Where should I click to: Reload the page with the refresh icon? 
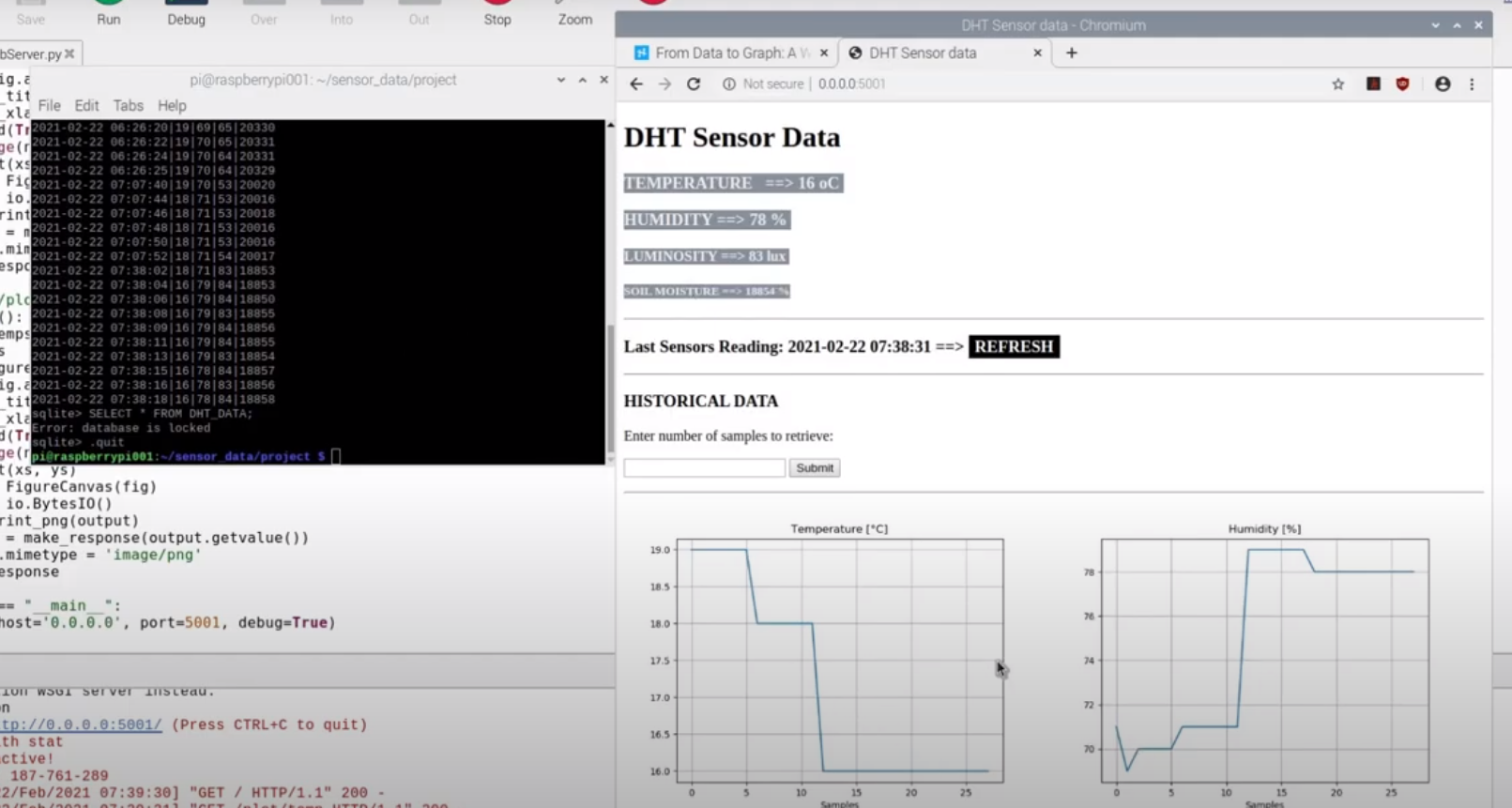694,84
